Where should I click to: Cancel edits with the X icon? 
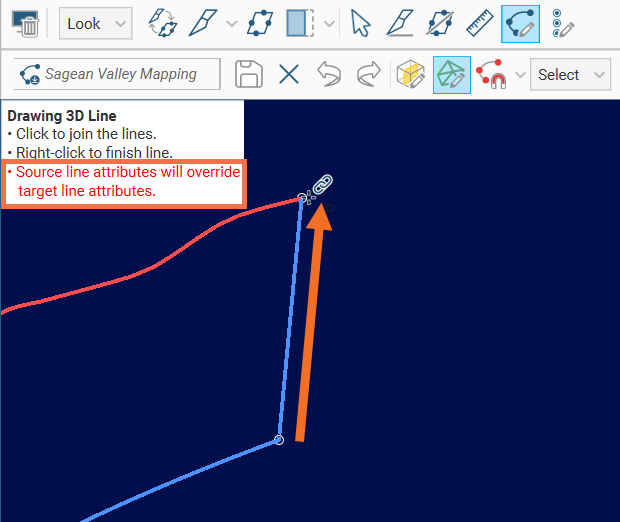click(289, 74)
